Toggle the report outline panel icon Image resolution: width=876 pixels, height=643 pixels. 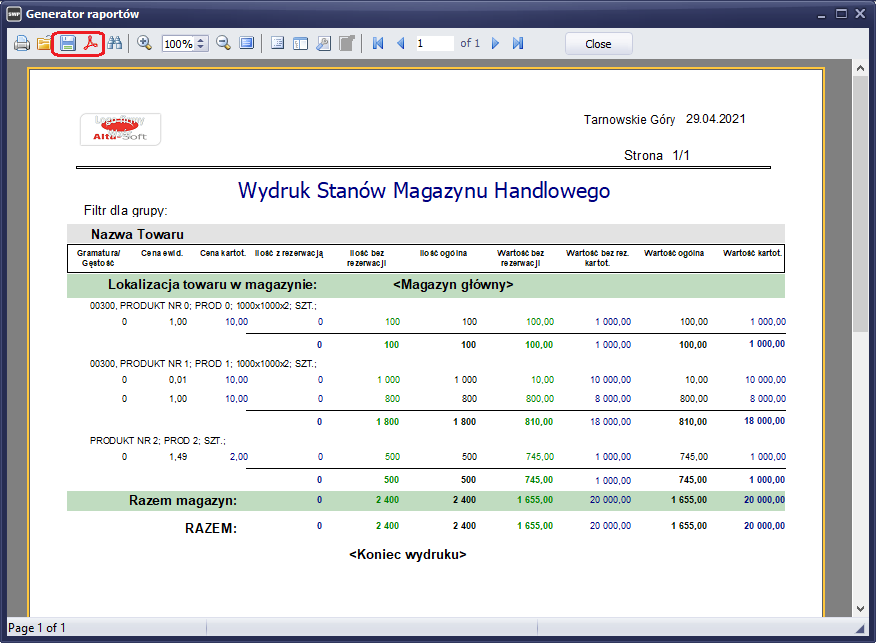[277, 44]
